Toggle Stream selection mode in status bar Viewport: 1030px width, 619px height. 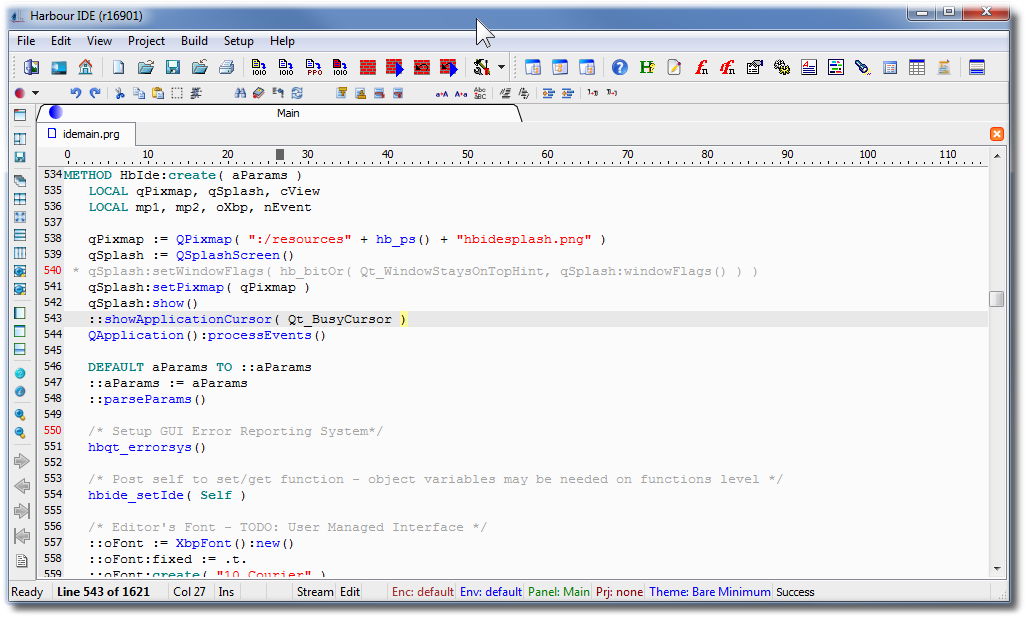(x=315, y=592)
